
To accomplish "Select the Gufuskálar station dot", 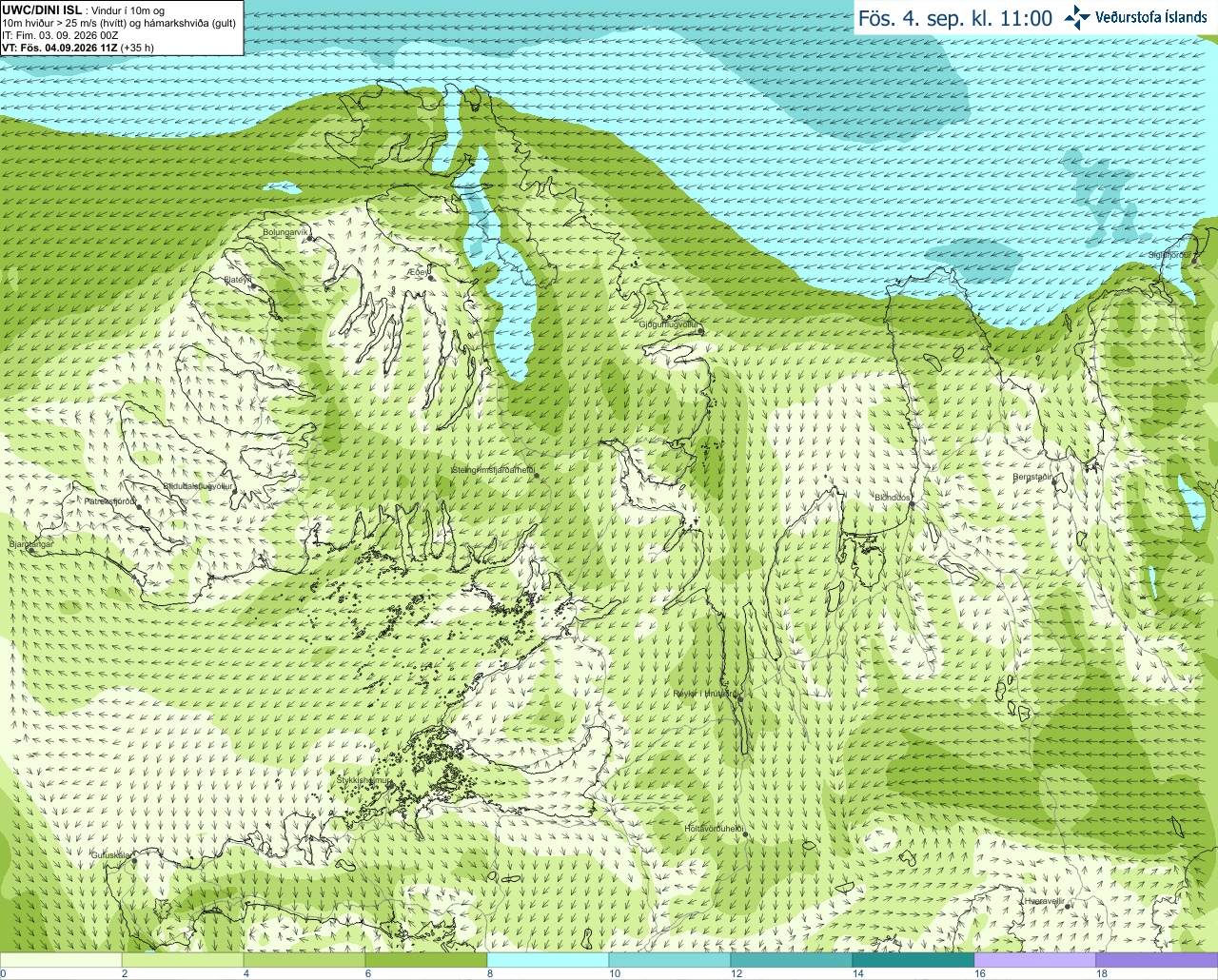I will (x=133, y=860).
